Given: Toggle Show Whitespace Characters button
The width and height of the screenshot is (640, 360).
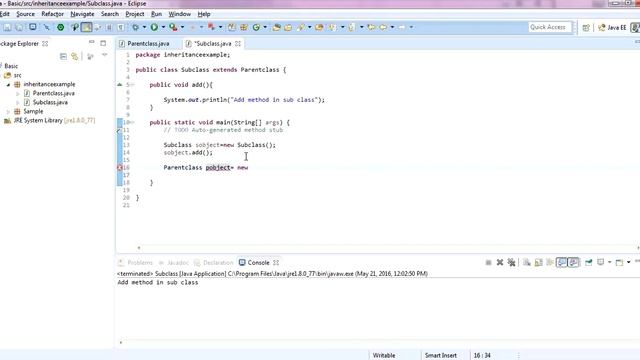Looking at the screenshot, I should 121,27.
